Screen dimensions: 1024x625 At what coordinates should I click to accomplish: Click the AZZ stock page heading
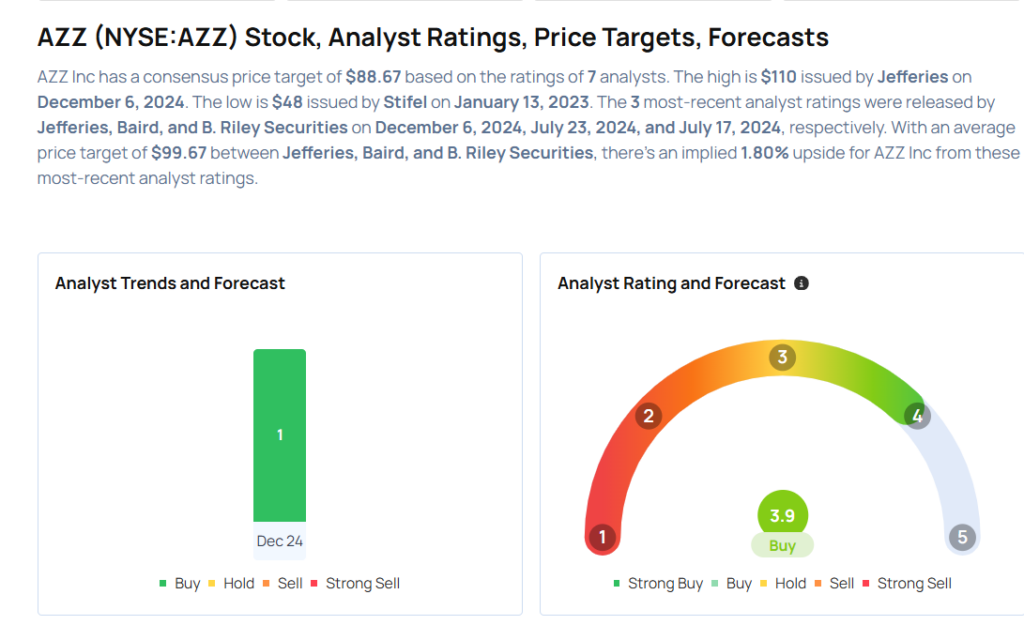coord(433,38)
